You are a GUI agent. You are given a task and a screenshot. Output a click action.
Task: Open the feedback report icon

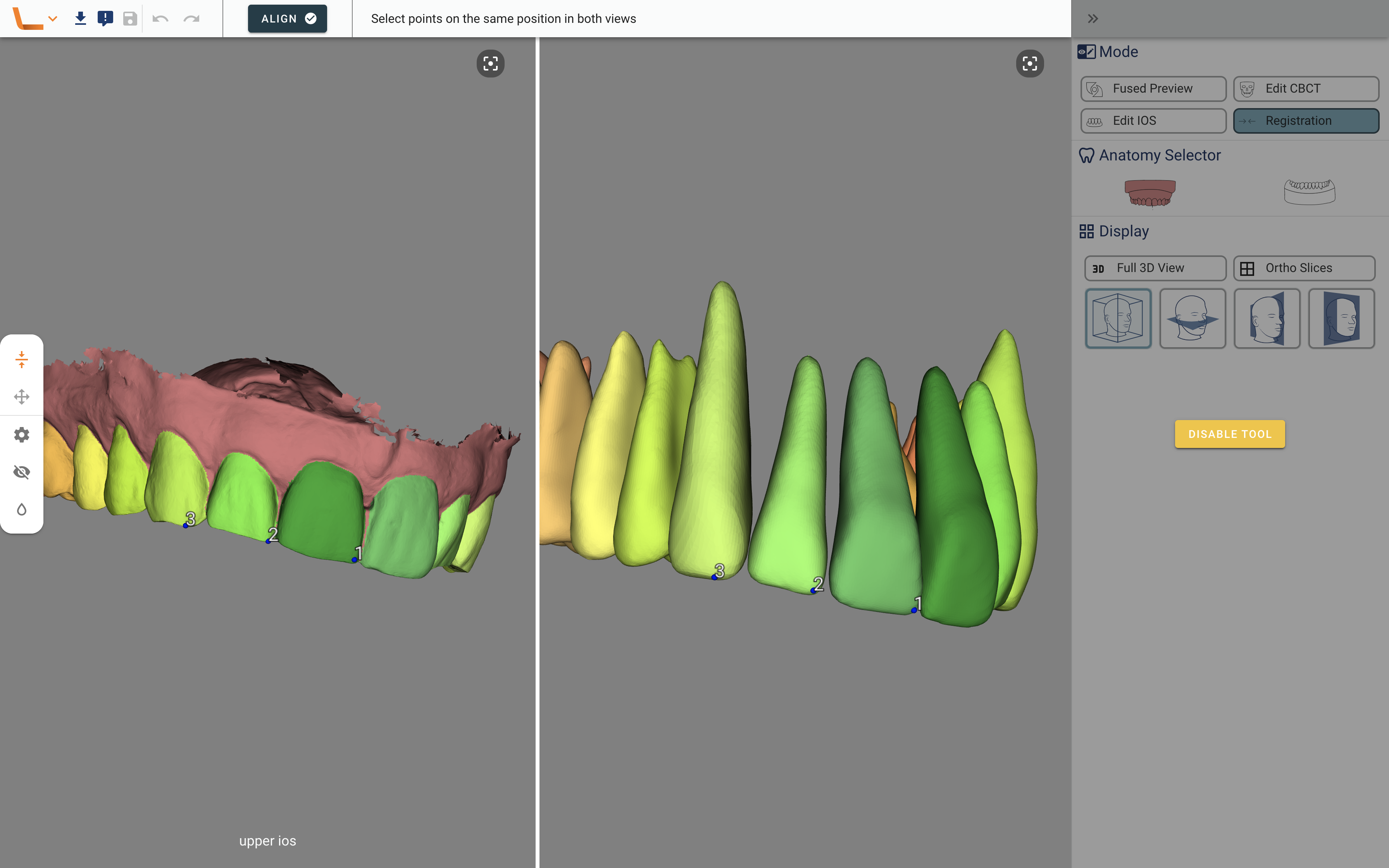click(105, 18)
